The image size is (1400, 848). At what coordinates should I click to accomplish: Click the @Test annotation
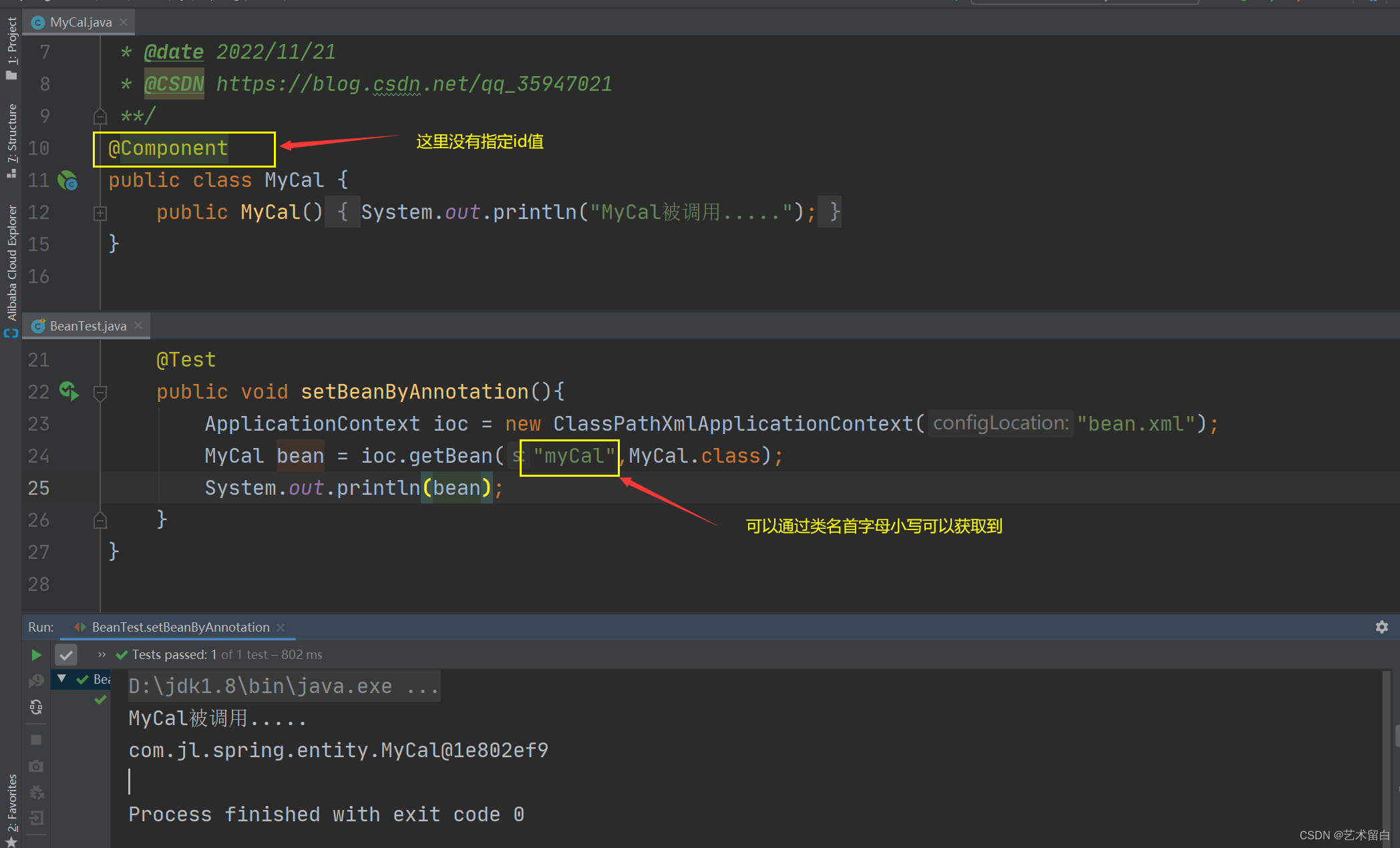coord(186,360)
